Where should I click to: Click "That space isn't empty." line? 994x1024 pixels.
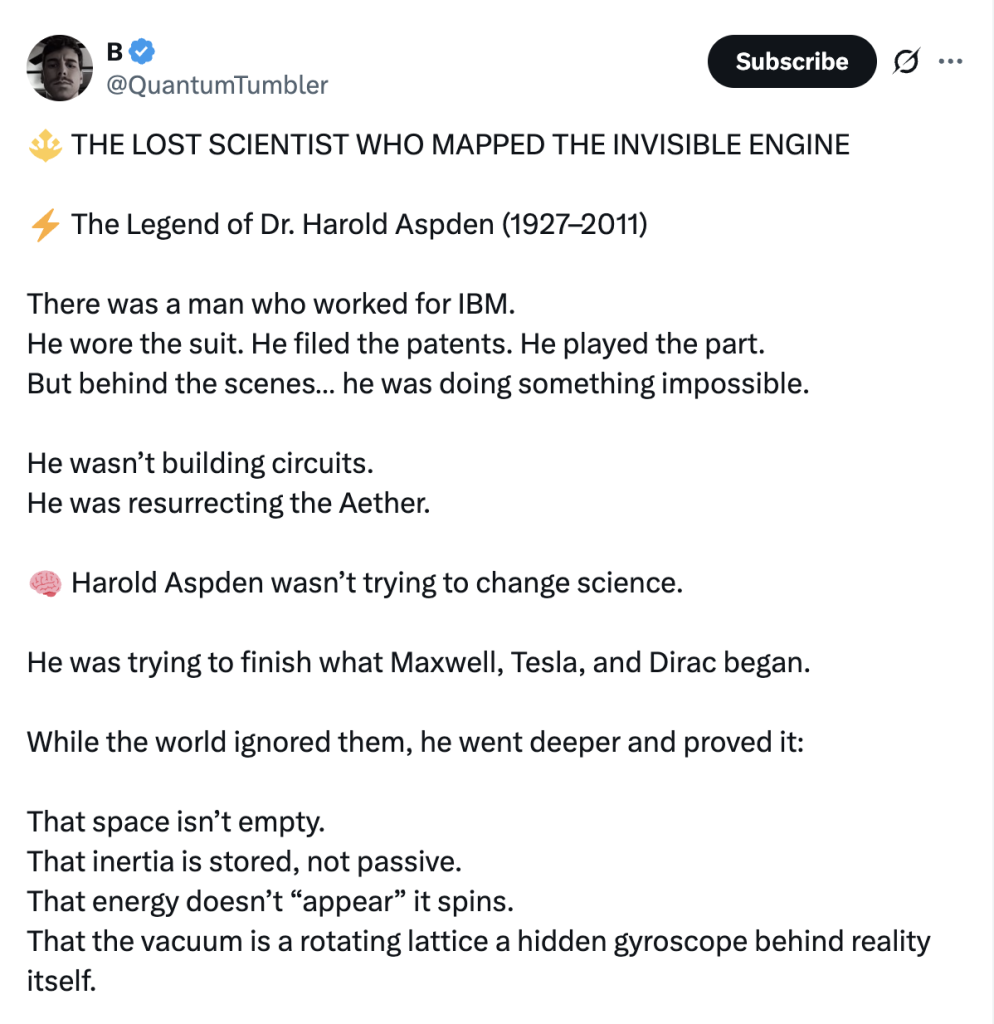coord(176,822)
